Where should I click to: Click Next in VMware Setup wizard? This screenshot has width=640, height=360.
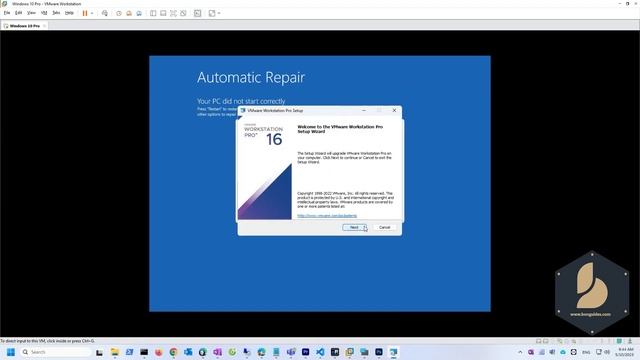click(x=354, y=227)
